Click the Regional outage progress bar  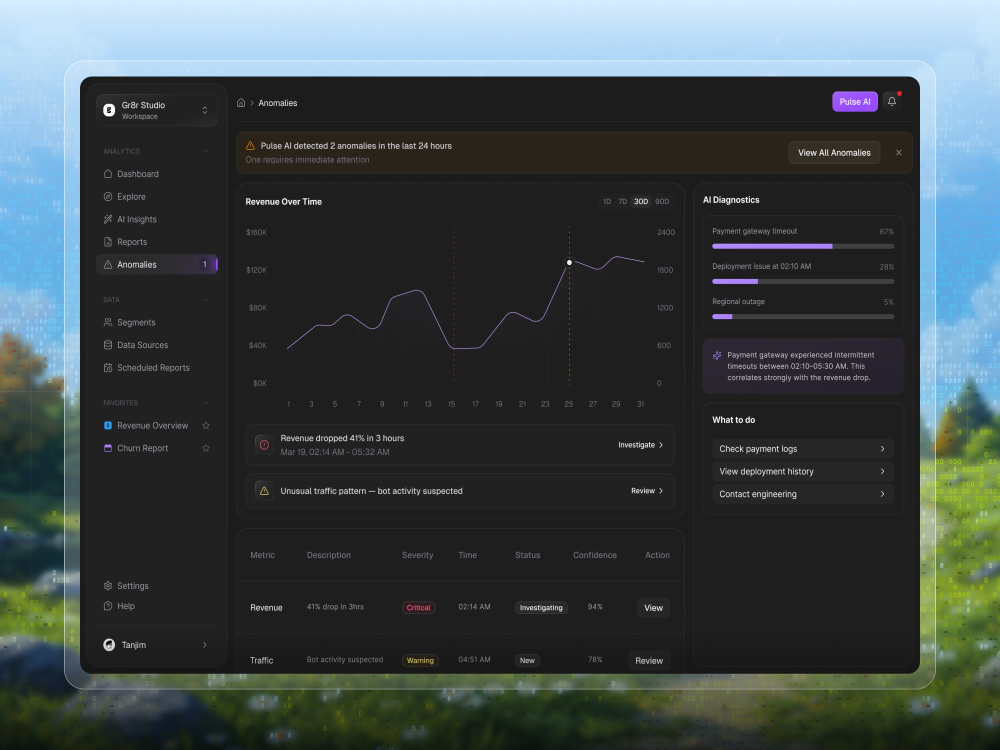pyautogui.click(x=803, y=316)
